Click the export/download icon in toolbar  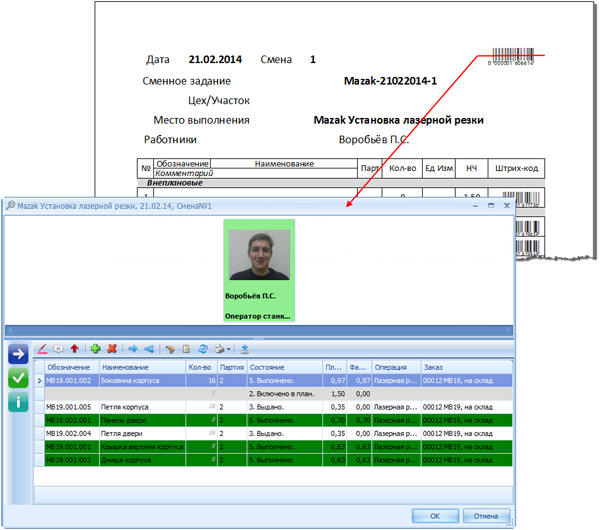[x=245, y=349]
